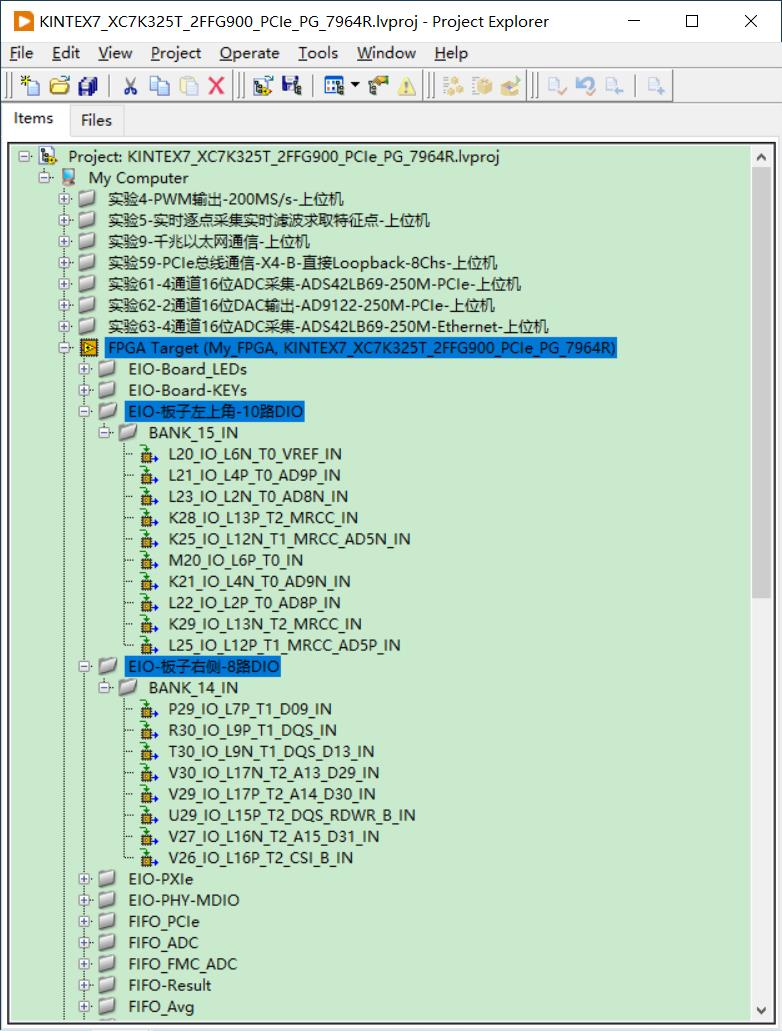Click the greyed Build package box icon

(x=481, y=85)
